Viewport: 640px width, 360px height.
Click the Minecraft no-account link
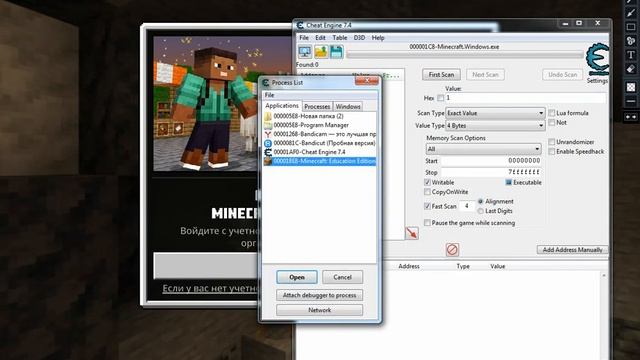(211, 288)
